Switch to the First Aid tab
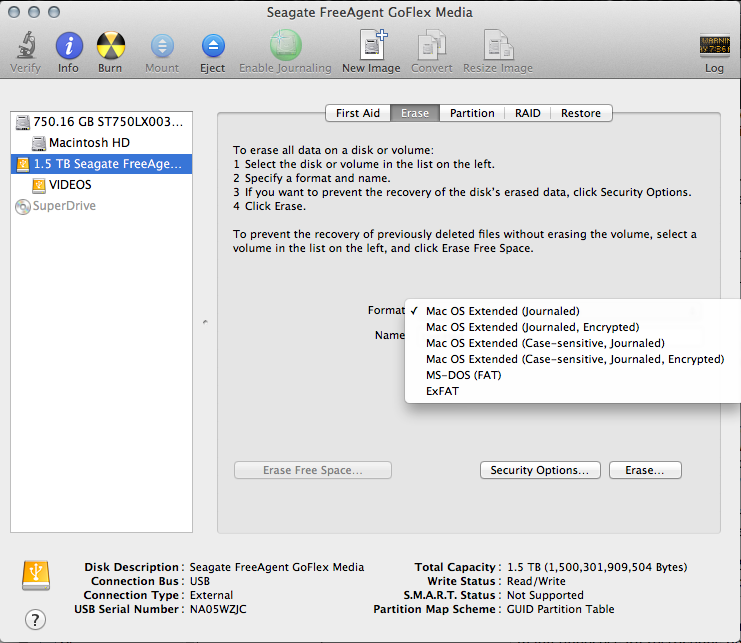 (x=358, y=113)
